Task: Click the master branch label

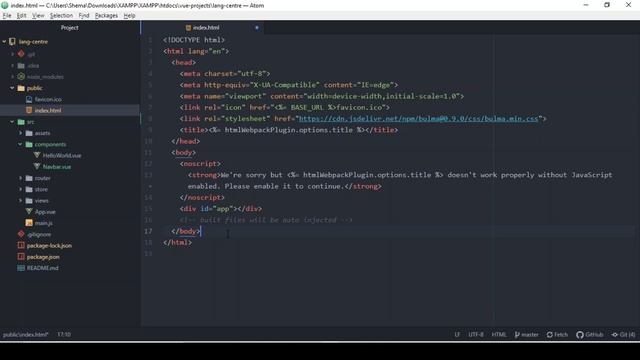Action: tap(530, 335)
